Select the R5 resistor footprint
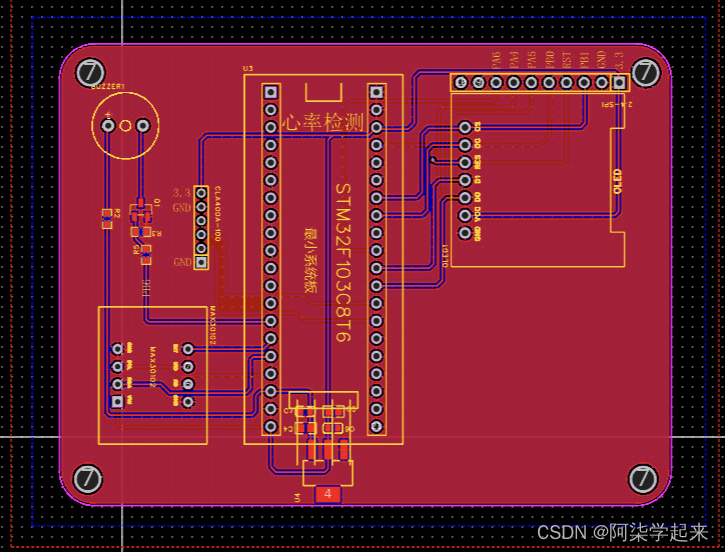This screenshot has width=725, height=552. (146, 255)
